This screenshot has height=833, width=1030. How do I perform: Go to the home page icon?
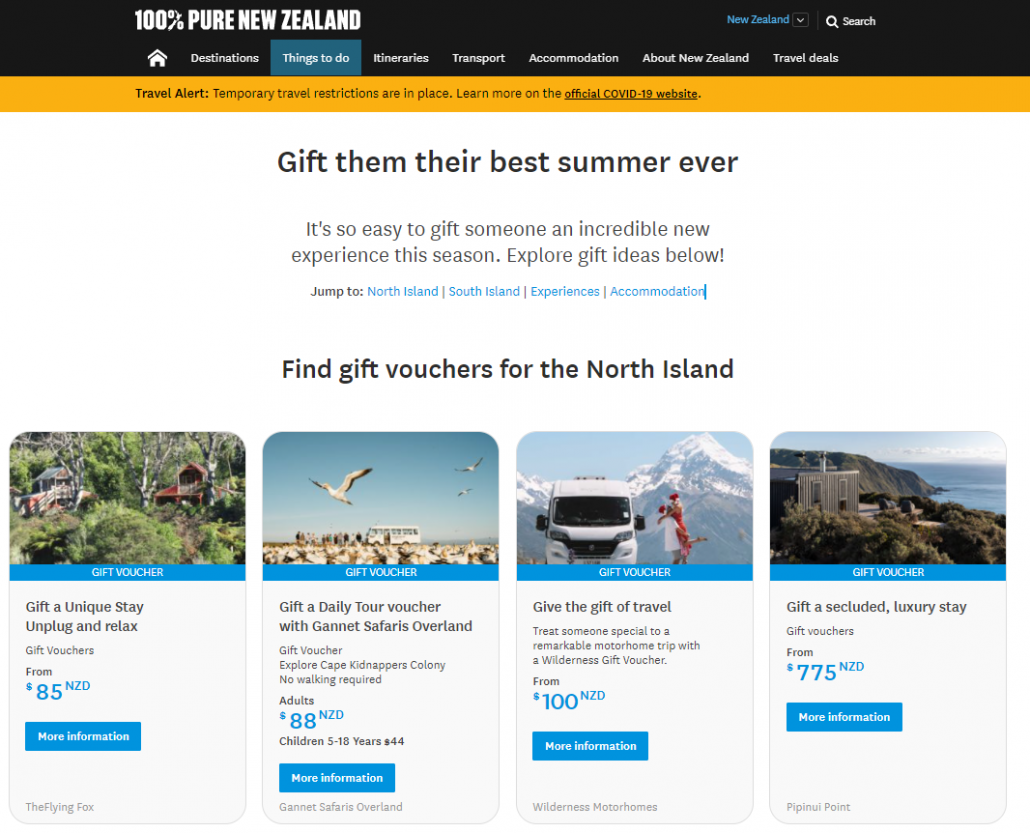157,58
